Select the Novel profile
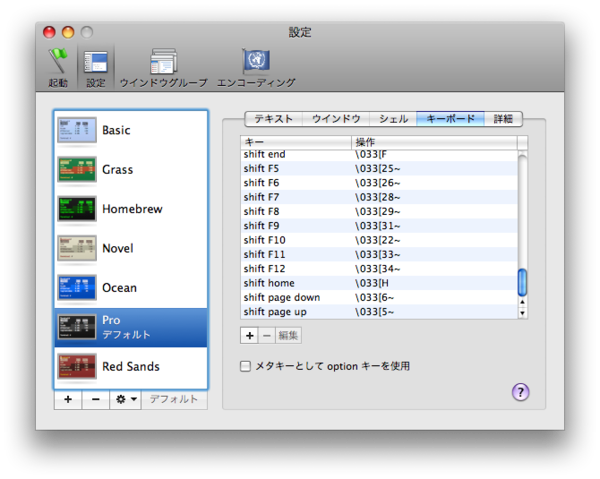Viewport: 600px width, 479px height. tap(131, 248)
